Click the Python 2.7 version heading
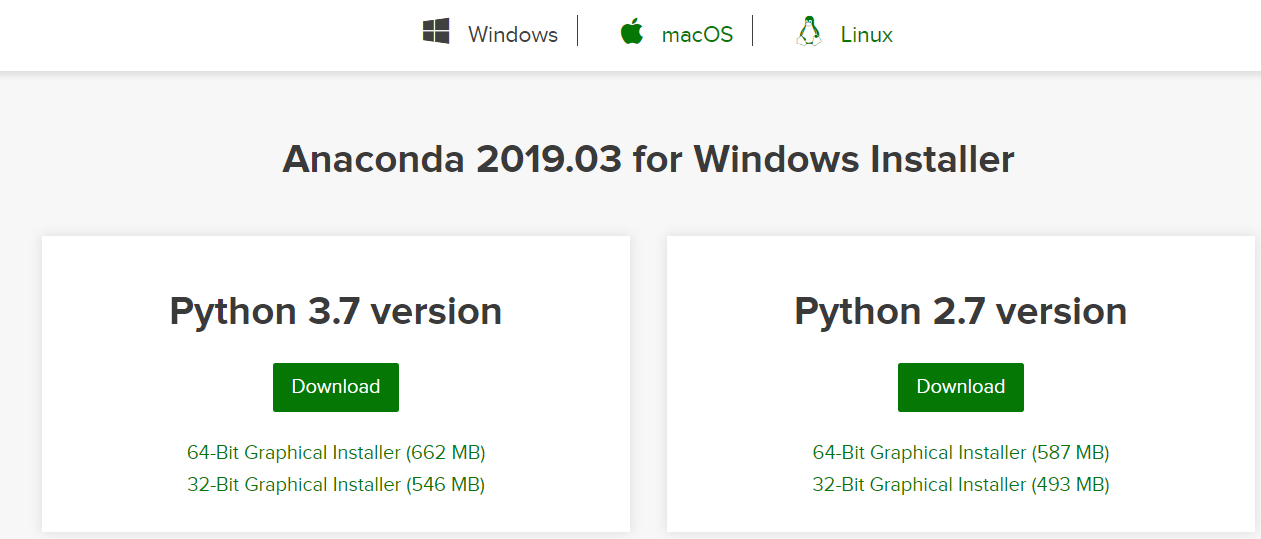This screenshot has height=539, width=1261. point(961,311)
